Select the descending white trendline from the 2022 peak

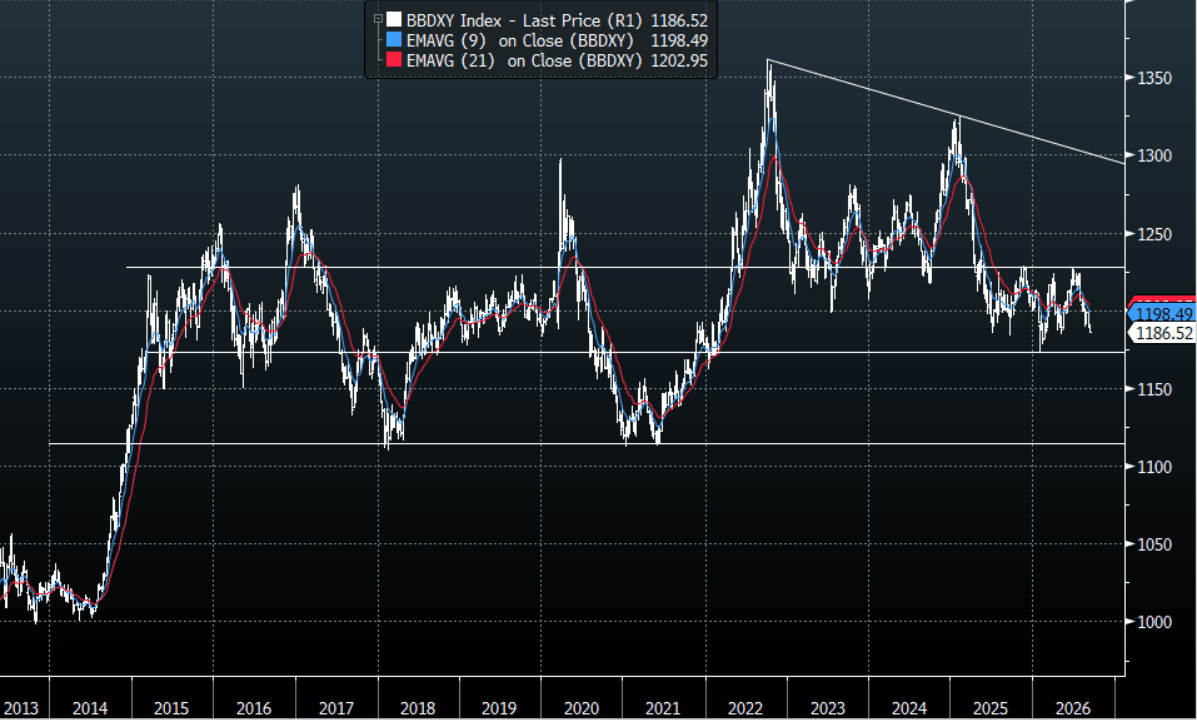click(945, 111)
